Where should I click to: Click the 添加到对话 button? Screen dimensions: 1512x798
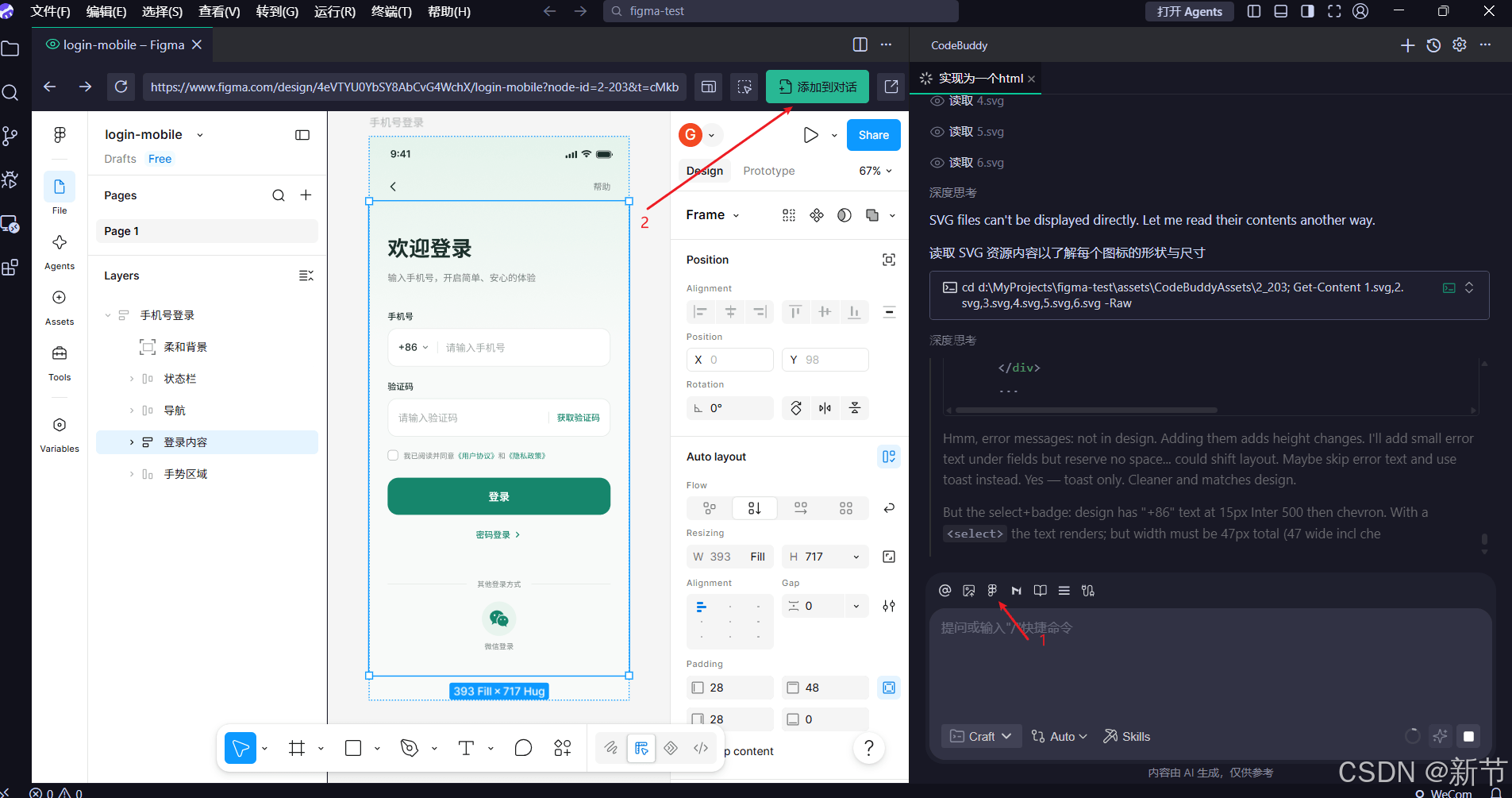pos(818,87)
